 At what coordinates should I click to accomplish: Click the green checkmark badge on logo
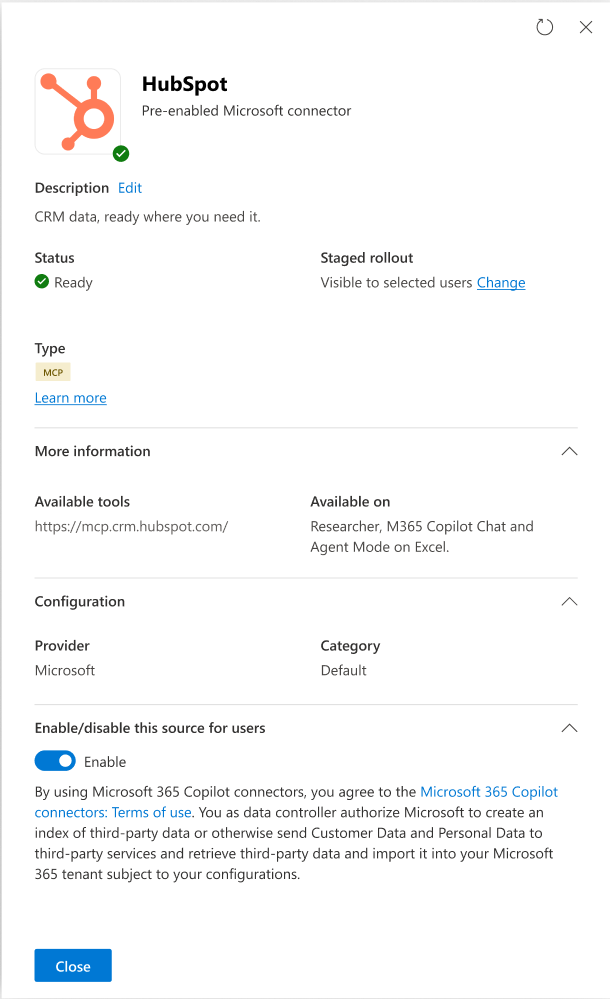point(121,153)
